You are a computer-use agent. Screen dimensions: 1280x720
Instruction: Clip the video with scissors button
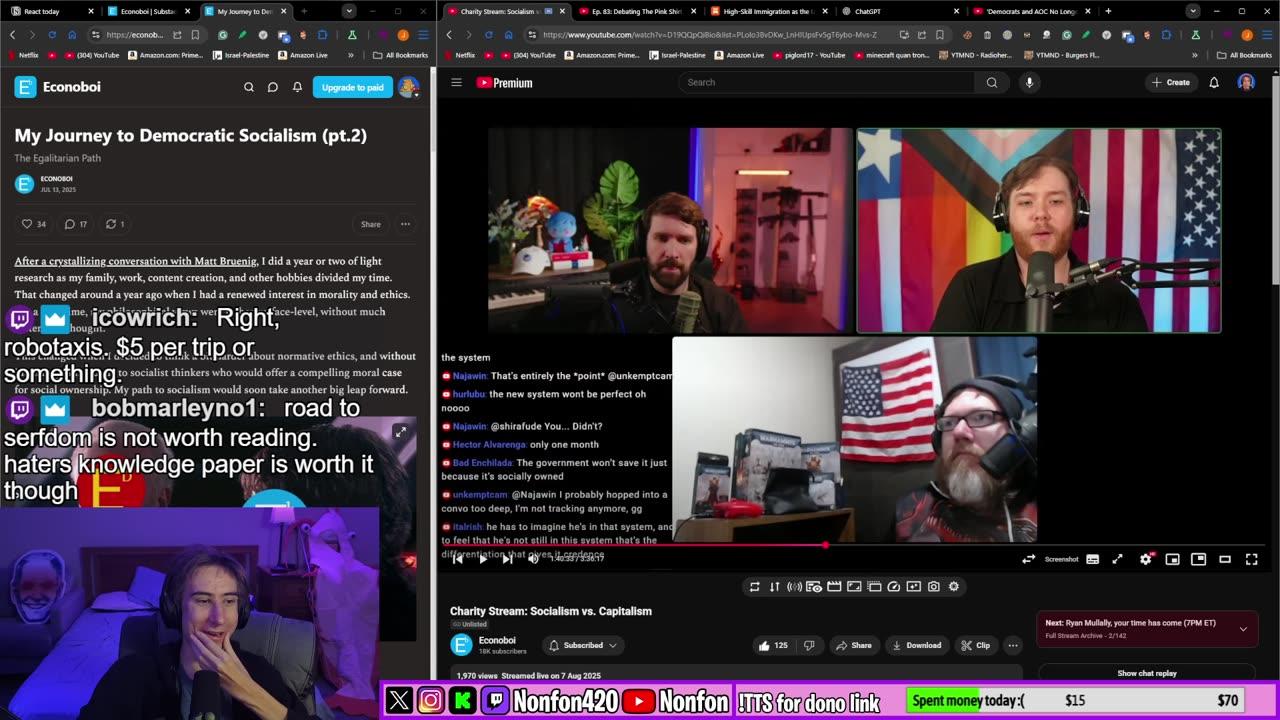[x=974, y=645]
